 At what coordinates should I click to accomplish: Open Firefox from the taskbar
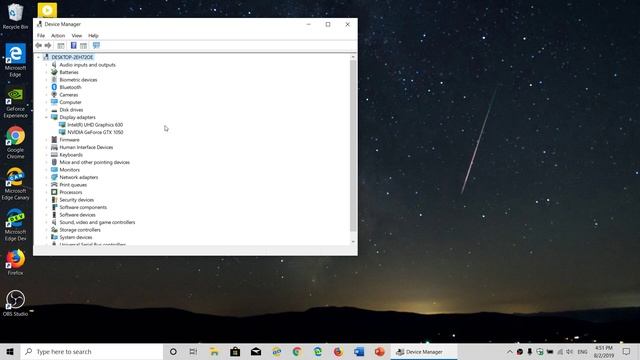point(338,351)
